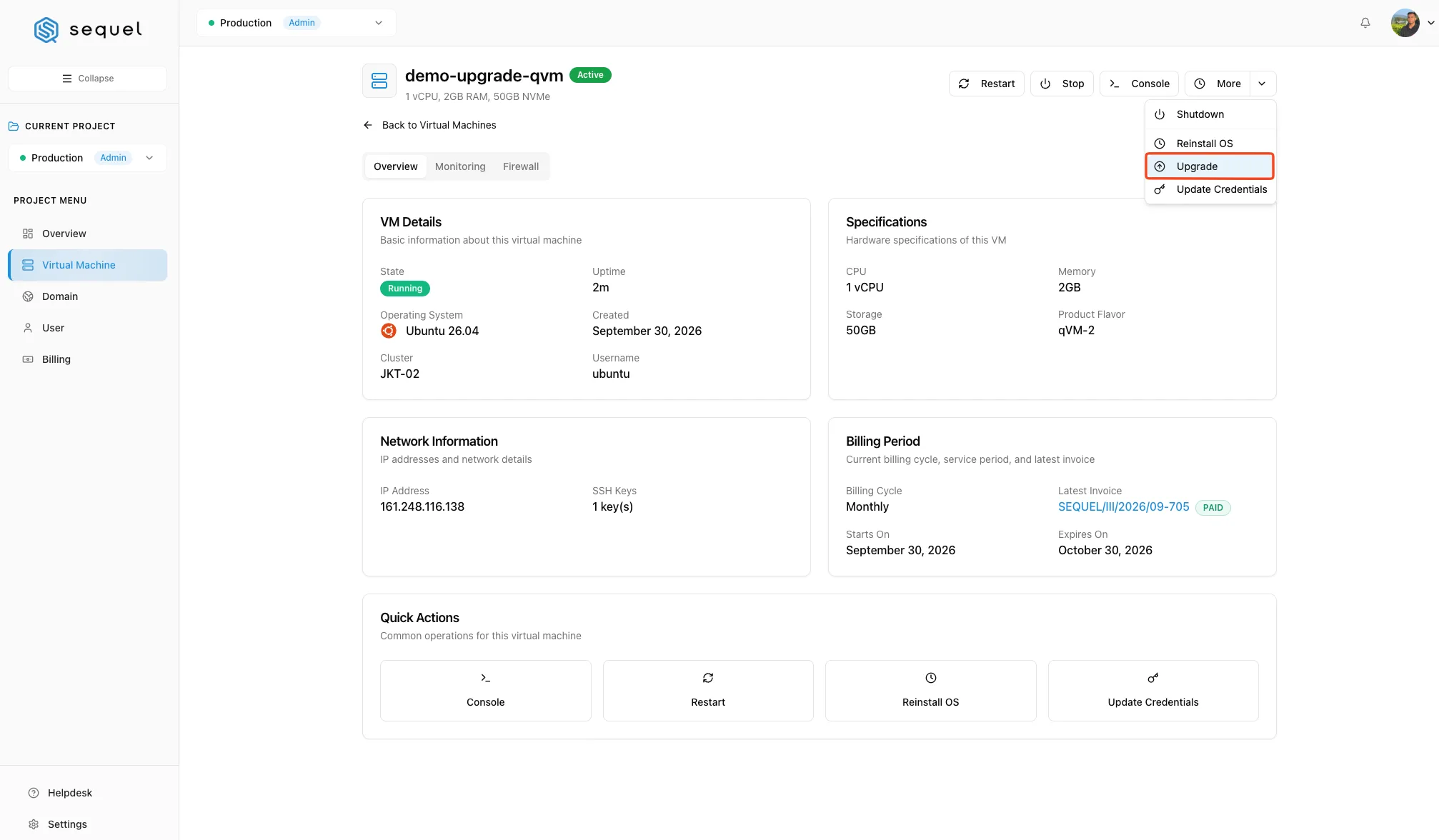Open the Console button in header
The height and width of the screenshot is (840, 1439).
(x=1139, y=84)
